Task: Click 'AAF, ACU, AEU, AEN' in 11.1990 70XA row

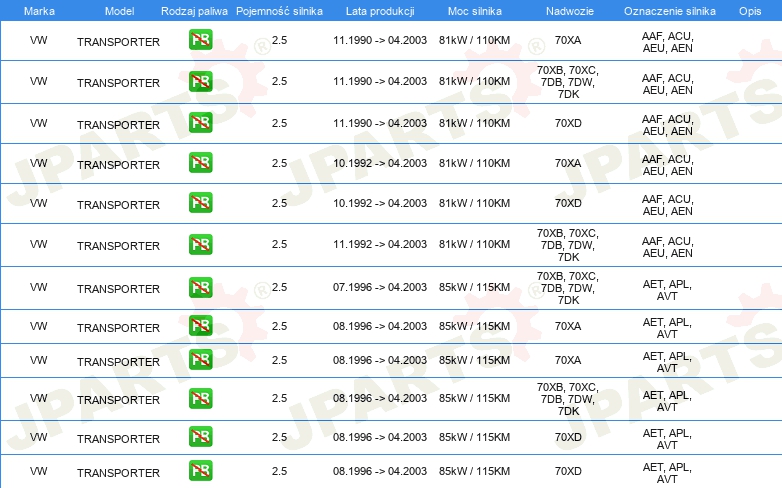Action: [668, 42]
